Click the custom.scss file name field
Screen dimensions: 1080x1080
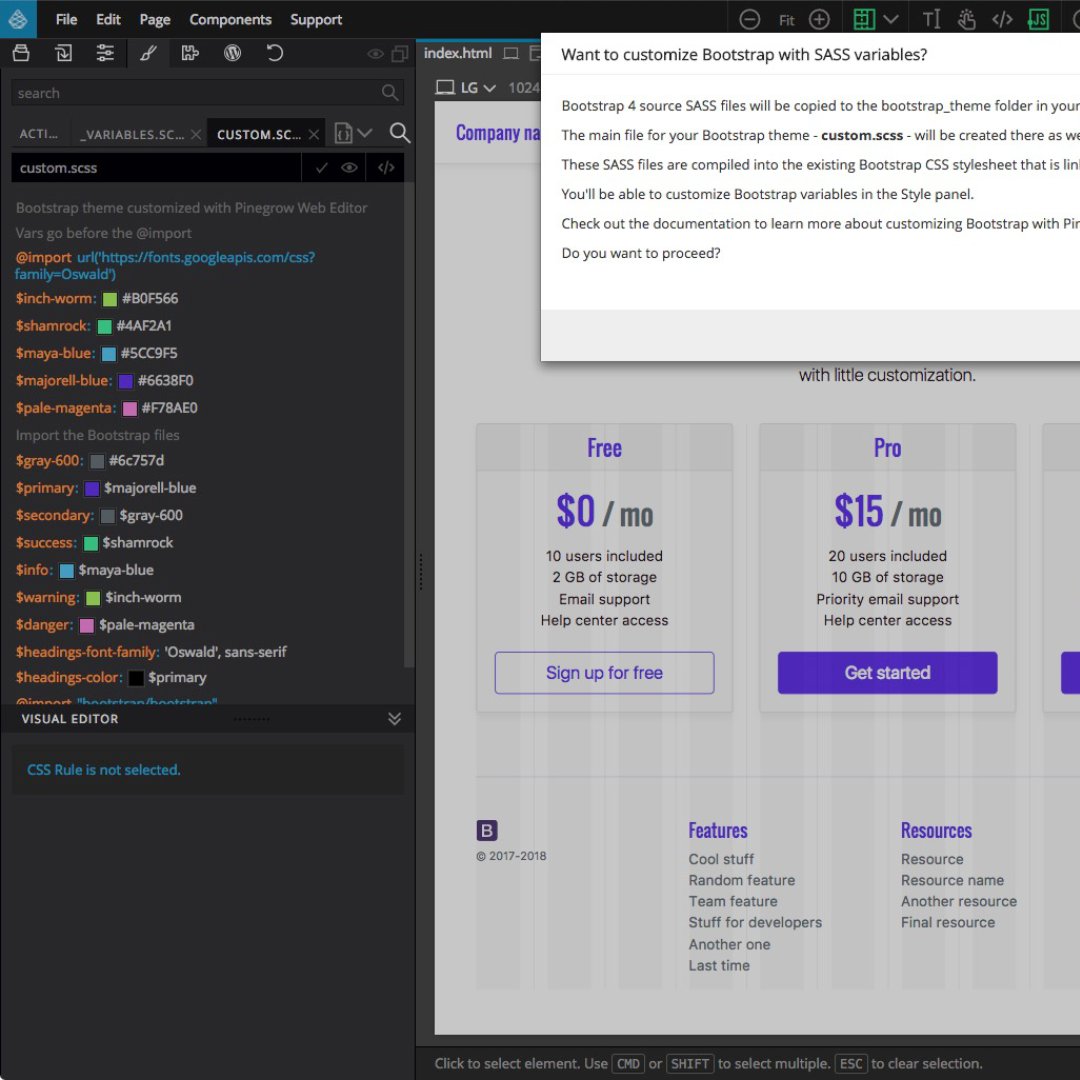(x=156, y=167)
